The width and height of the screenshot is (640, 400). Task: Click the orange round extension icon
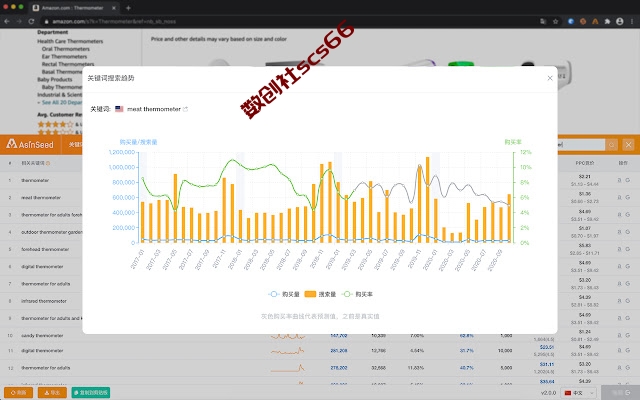pyautogui.click(x=583, y=21)
